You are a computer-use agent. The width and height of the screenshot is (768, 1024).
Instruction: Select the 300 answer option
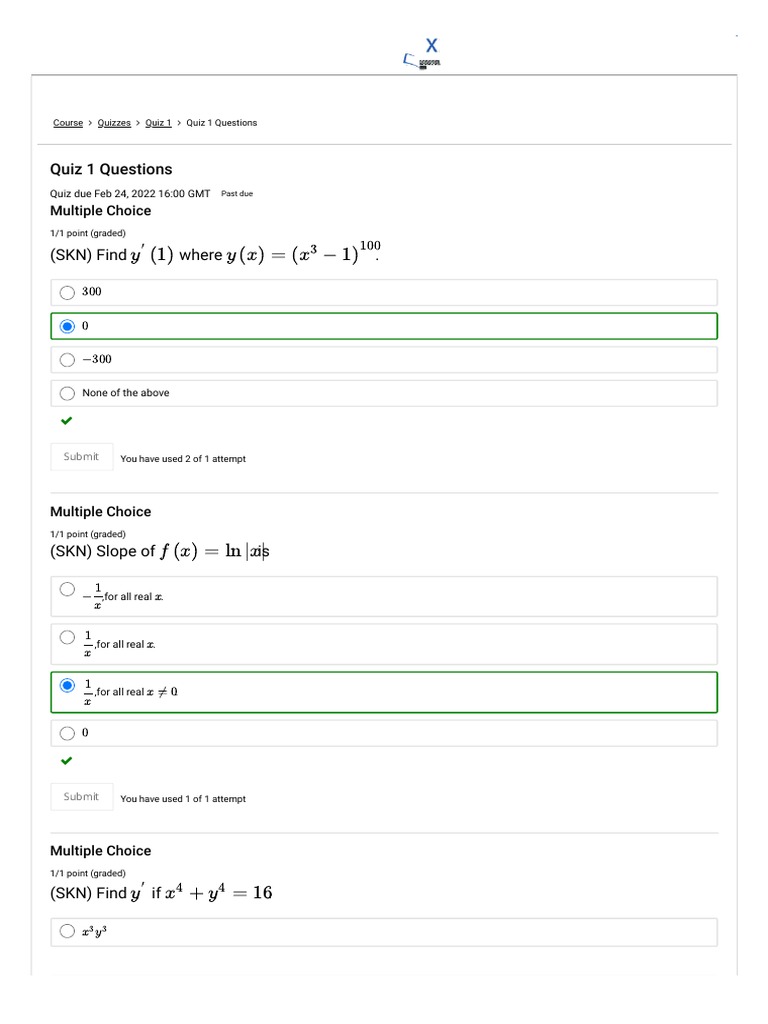67,292
